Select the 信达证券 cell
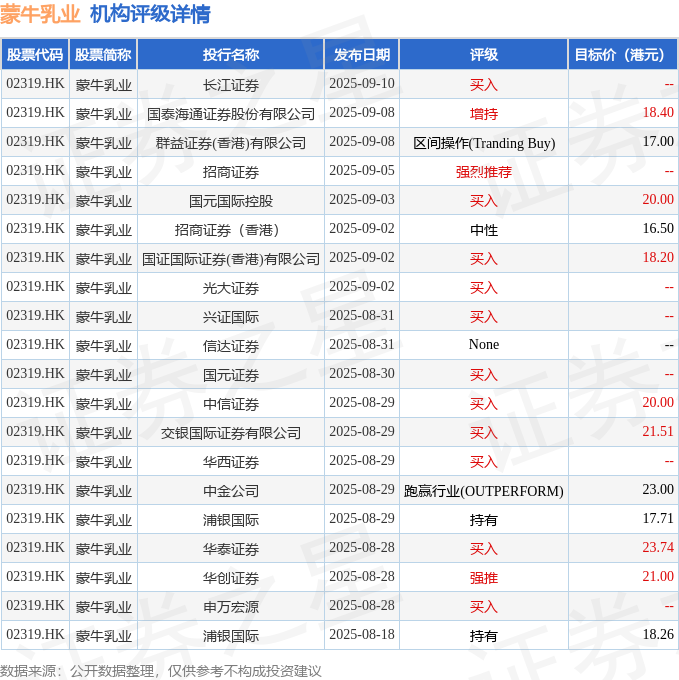Screen dimensions: 679x680 (231, 346)
